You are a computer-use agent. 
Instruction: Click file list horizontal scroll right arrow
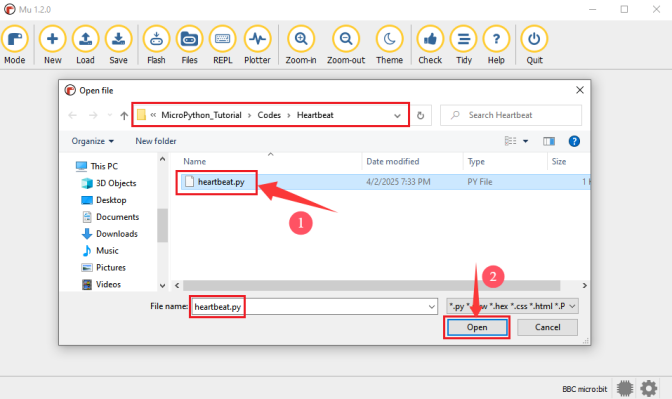click(x=584, y=285)
